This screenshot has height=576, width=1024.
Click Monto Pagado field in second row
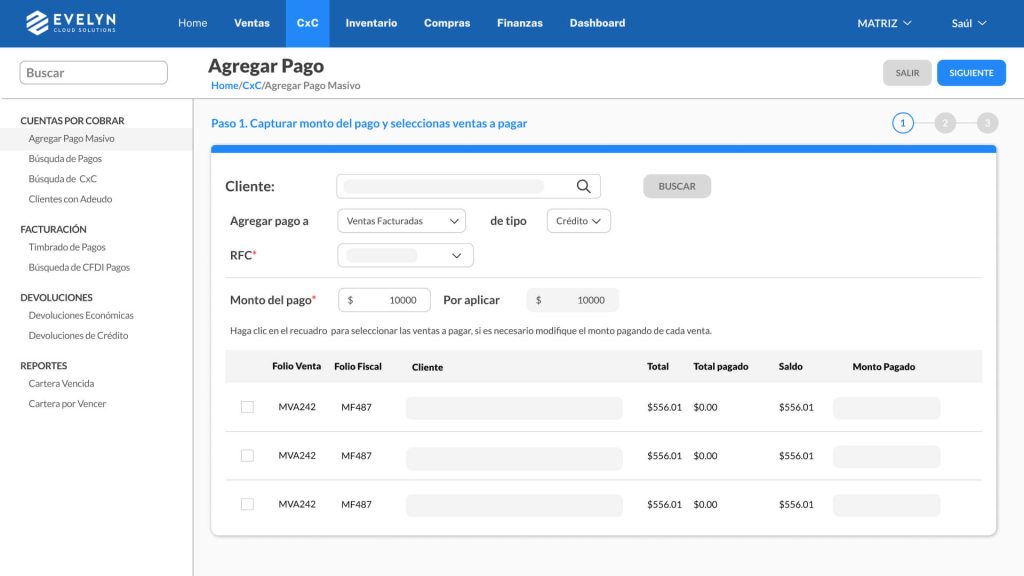(886, 456)
